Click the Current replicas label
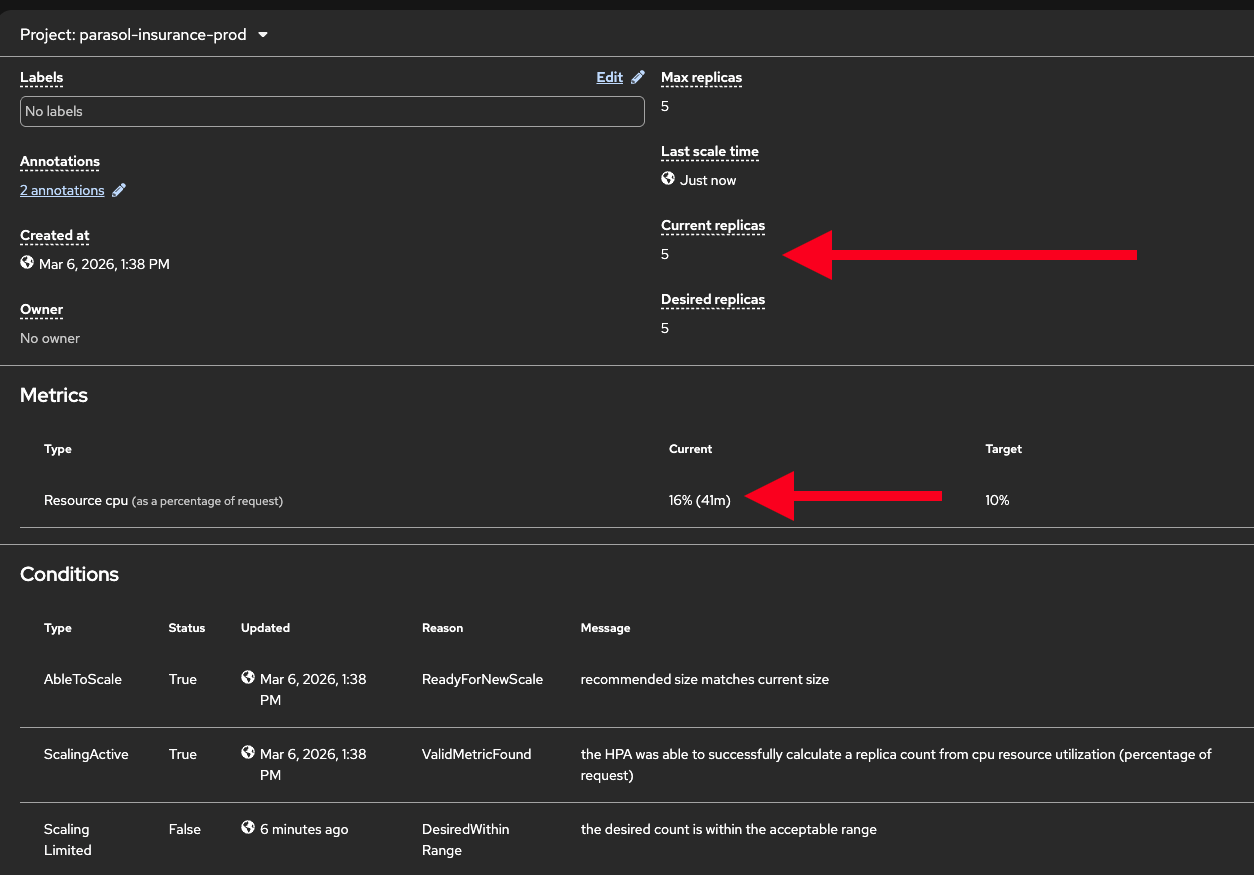The width and height of the screenshot is (1254, 875). pos(712,225)
